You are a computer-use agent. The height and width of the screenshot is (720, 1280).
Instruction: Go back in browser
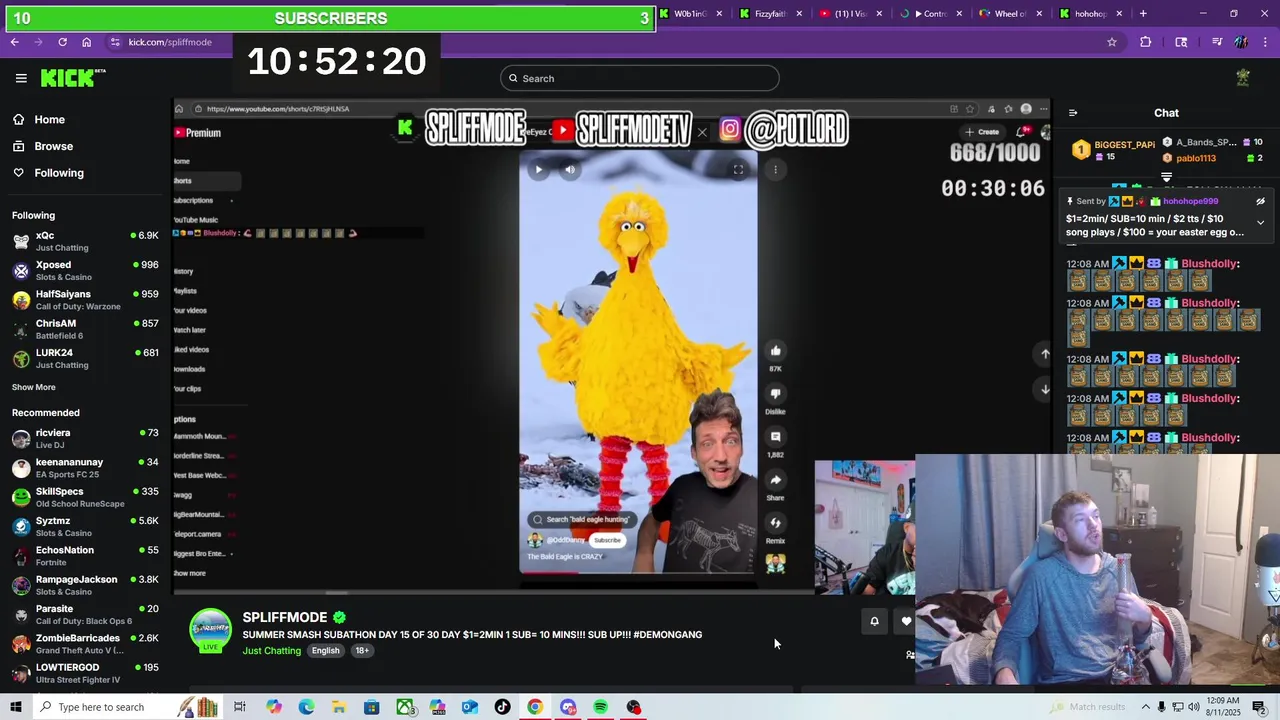15,42
